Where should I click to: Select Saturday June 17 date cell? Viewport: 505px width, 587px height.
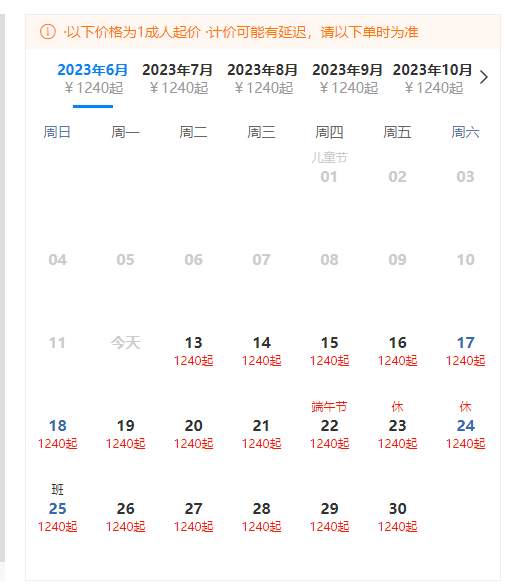coord(465,351)
